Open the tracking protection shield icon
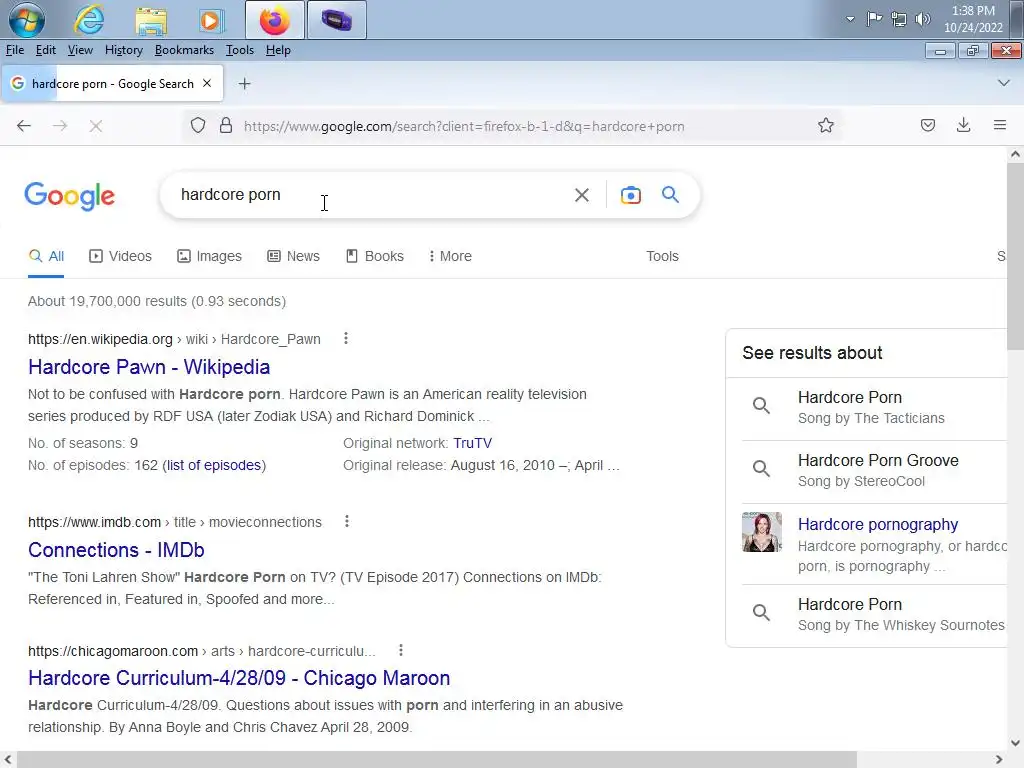 click(198, 125)
